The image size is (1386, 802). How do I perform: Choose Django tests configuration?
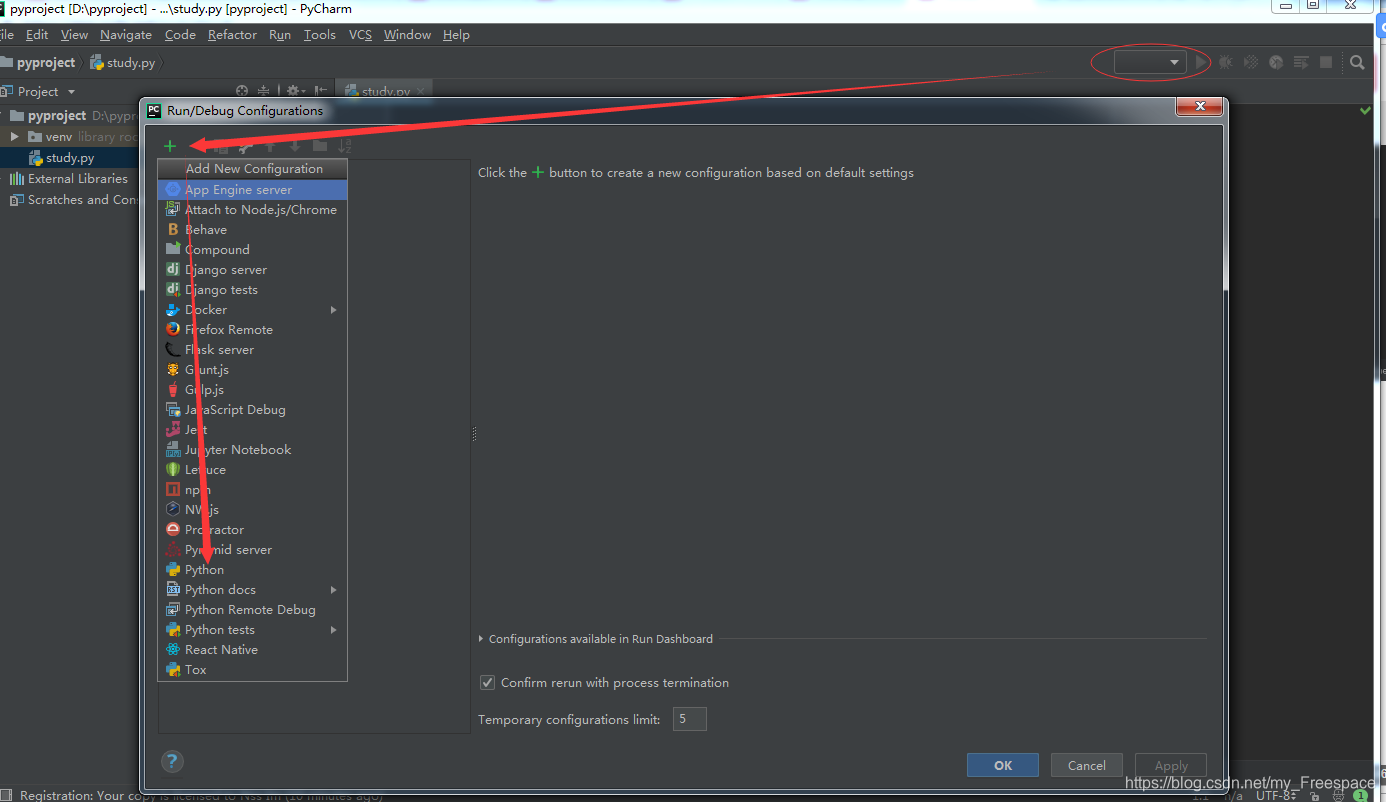[x=252, y=289]
